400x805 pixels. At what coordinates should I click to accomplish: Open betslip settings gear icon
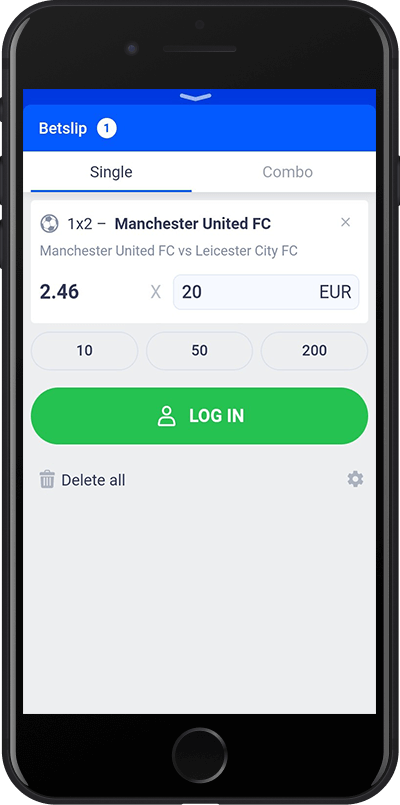[355, 480]
